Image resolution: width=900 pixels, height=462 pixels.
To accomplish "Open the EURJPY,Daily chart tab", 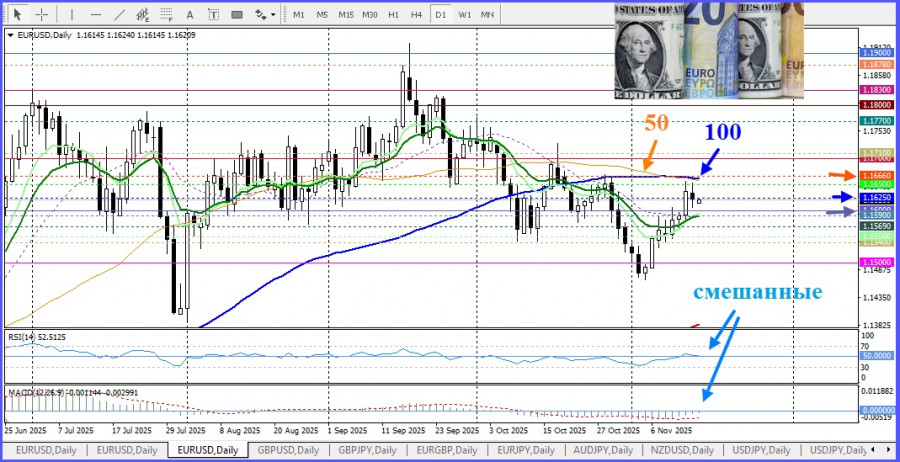I will pyautogui.click(x=526, y=450).
